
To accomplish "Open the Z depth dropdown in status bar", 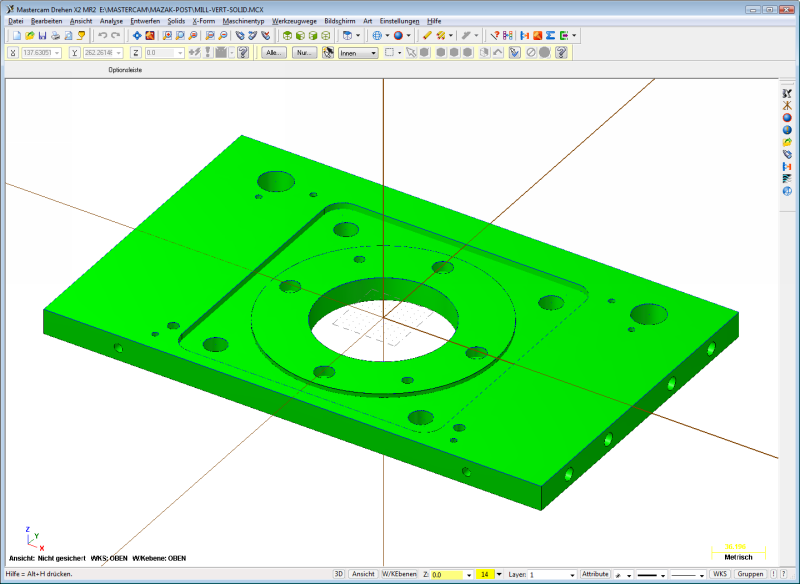I will click(469, 575).
